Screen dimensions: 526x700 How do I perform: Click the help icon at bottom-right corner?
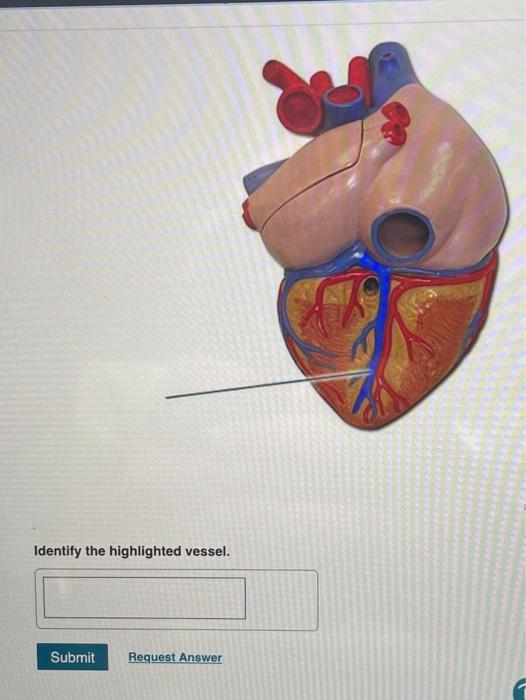[x=520, y=689]
